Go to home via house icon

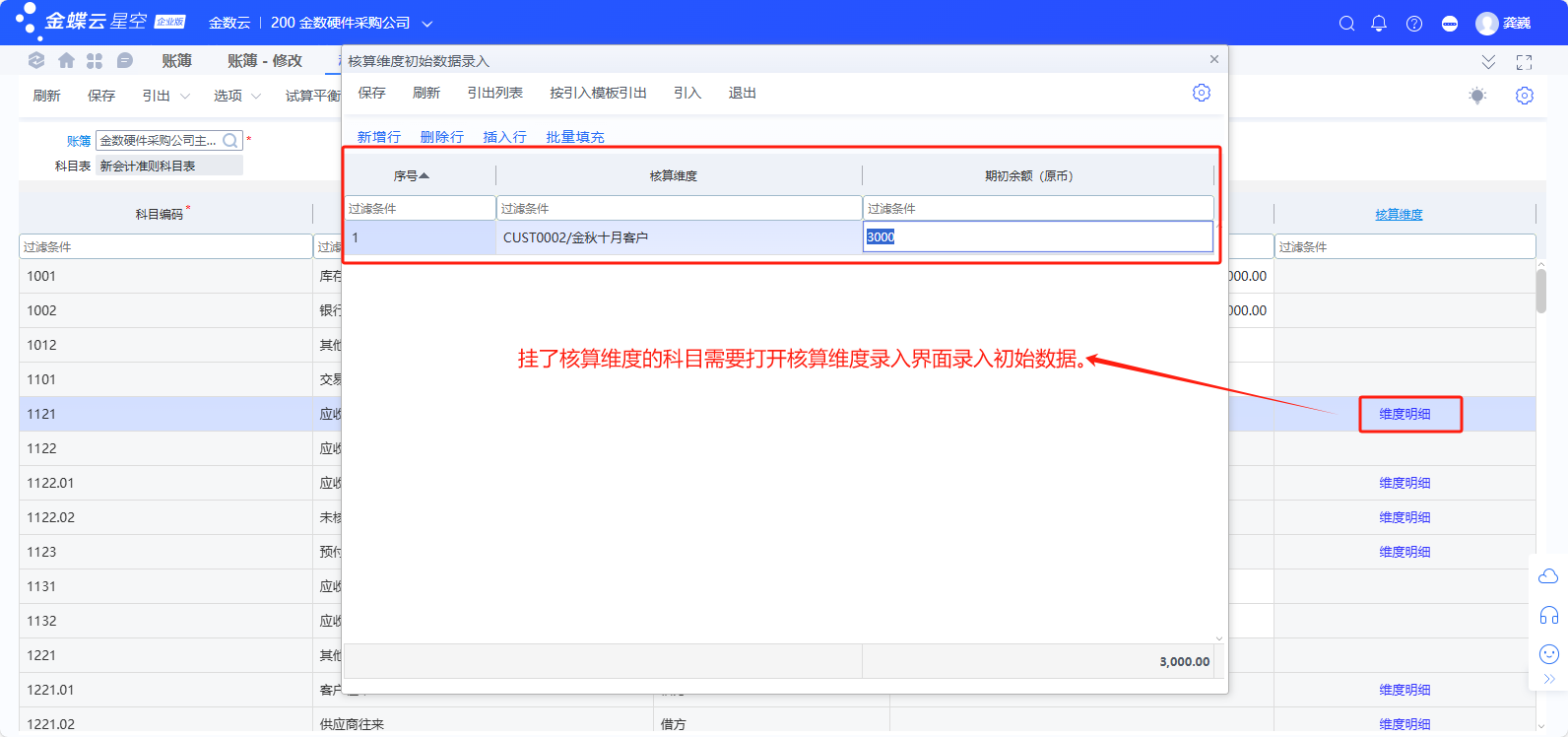(67, 61)
